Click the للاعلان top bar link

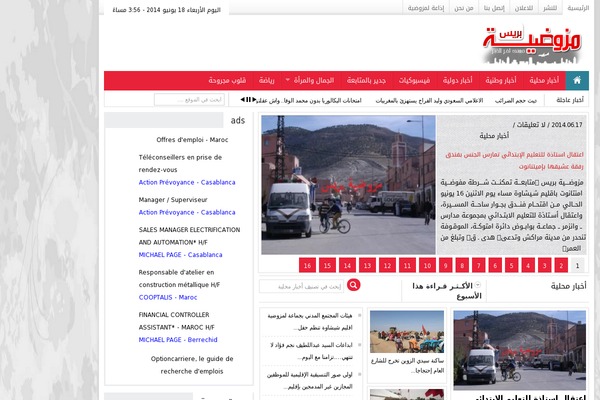(524, 8)
